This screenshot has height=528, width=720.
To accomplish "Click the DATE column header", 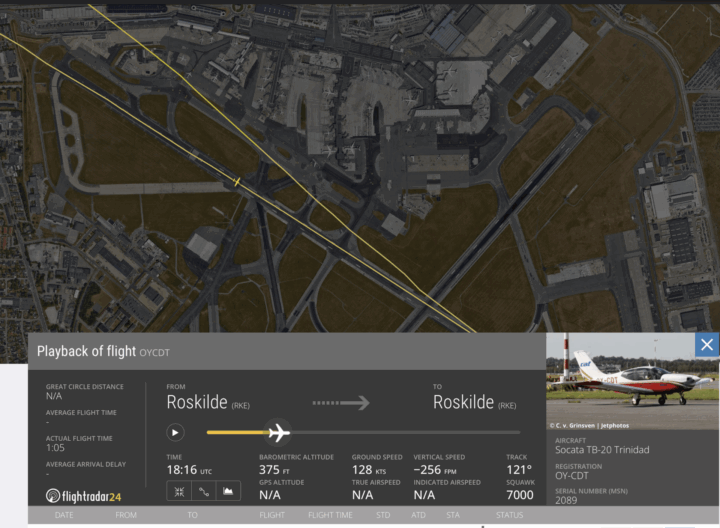I will click(64, 515).
